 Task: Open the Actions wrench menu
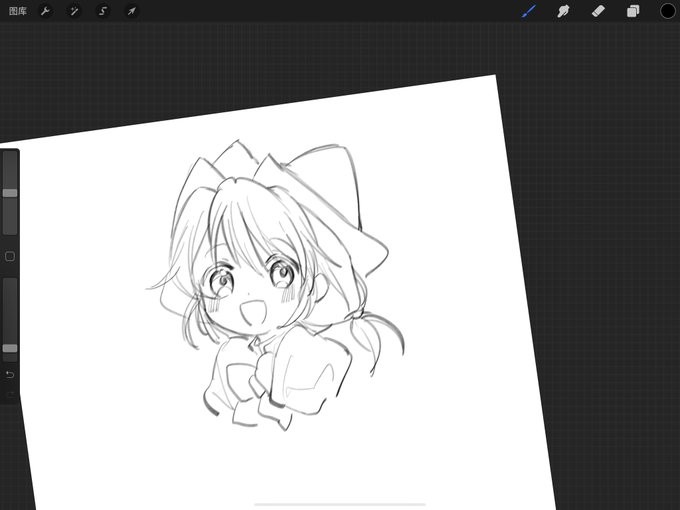point(45,11)
